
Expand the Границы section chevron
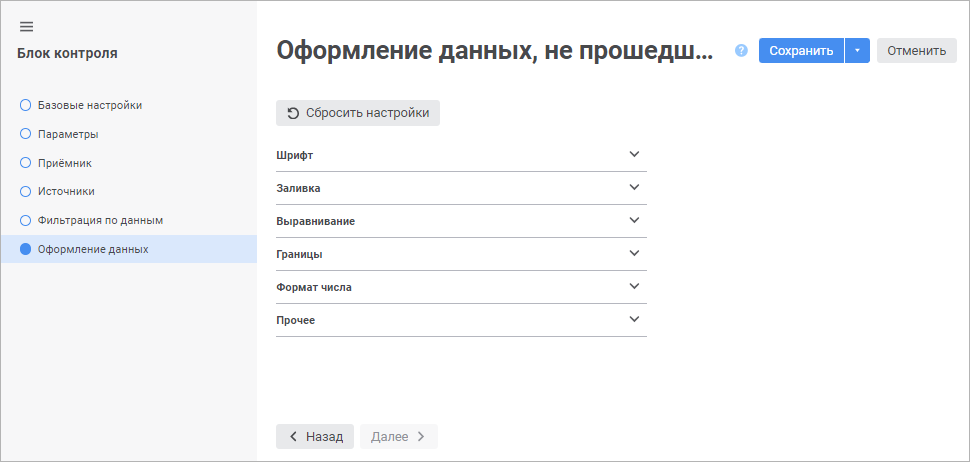(633, 253)
